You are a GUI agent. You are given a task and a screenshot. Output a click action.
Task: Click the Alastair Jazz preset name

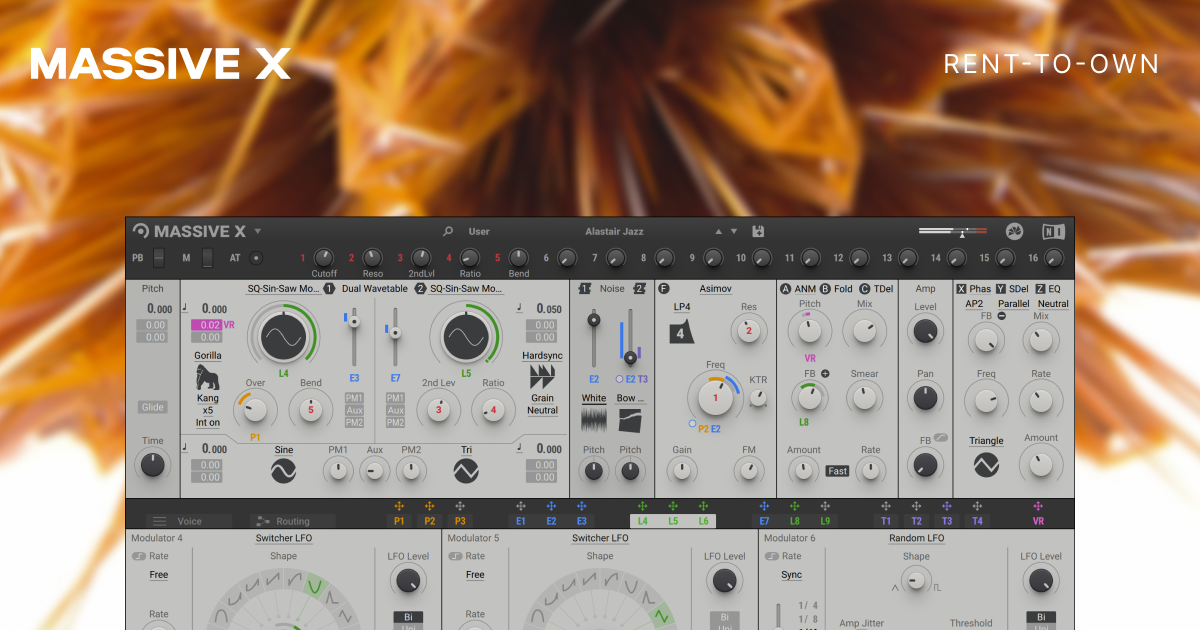[x=614, y=231]
